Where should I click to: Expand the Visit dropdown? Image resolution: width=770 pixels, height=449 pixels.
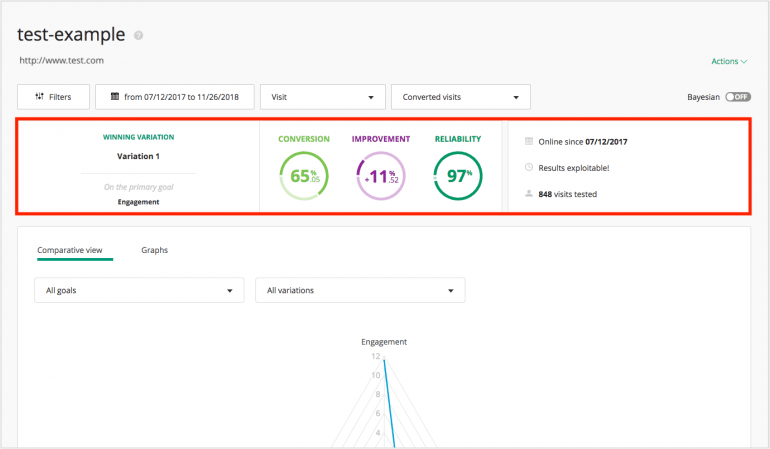click(x=322, y=97)
